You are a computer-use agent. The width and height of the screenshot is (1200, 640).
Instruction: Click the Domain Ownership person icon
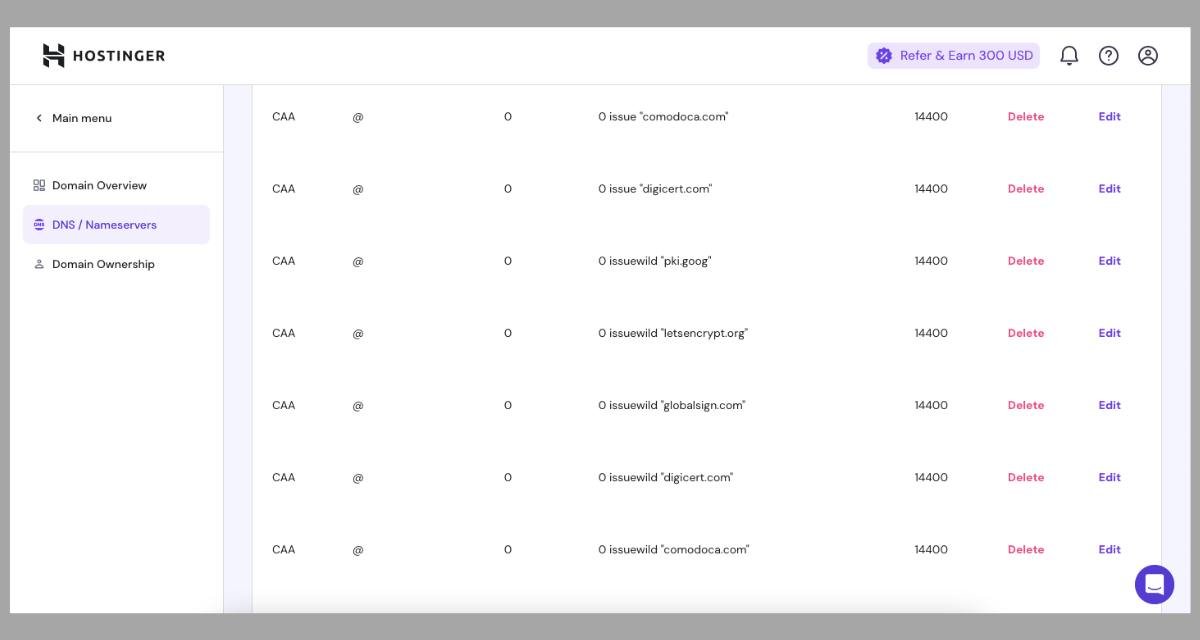pyautogui.click(x=39, y=264)
